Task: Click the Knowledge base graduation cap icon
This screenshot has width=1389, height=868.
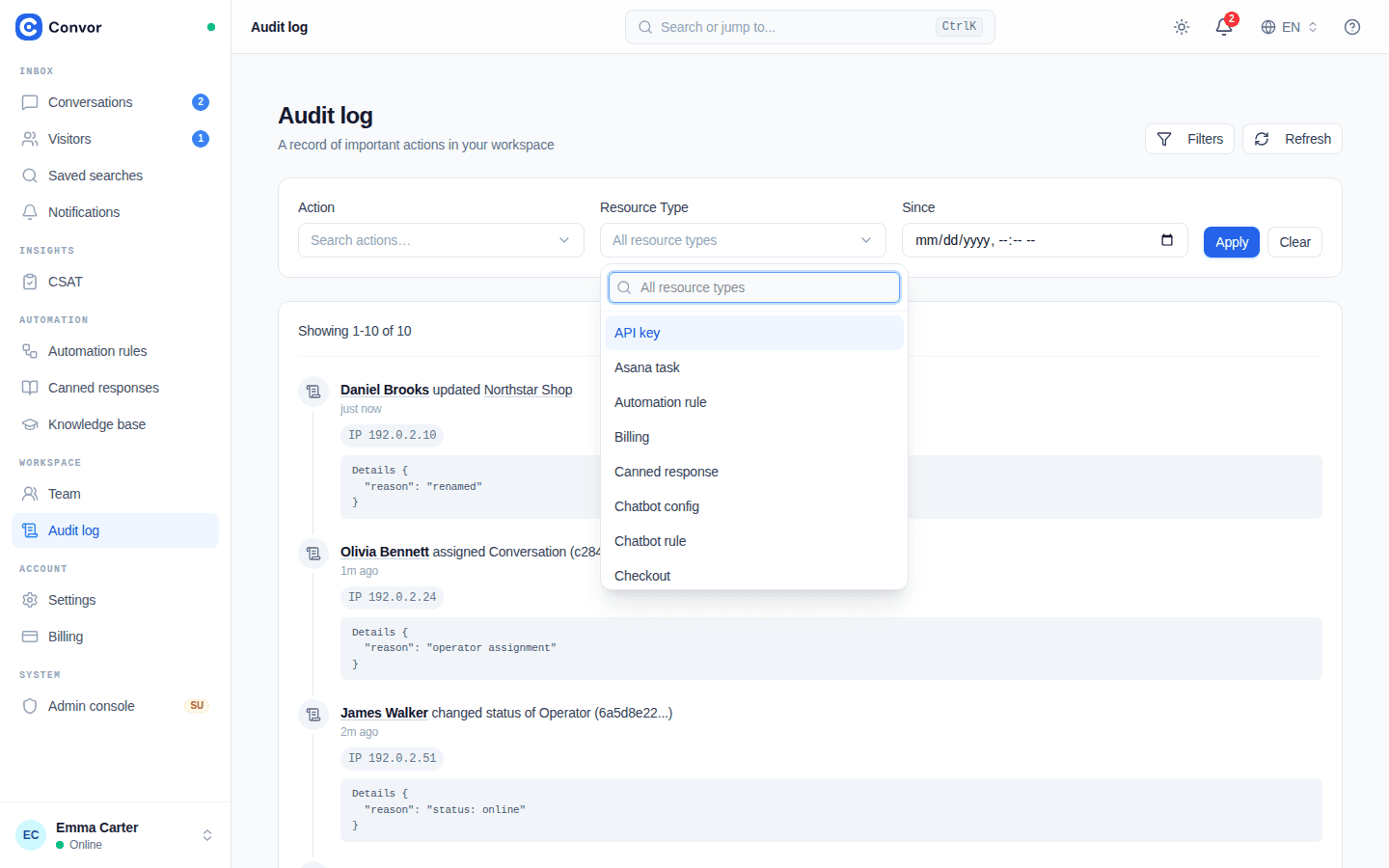Action: (30, 424)
